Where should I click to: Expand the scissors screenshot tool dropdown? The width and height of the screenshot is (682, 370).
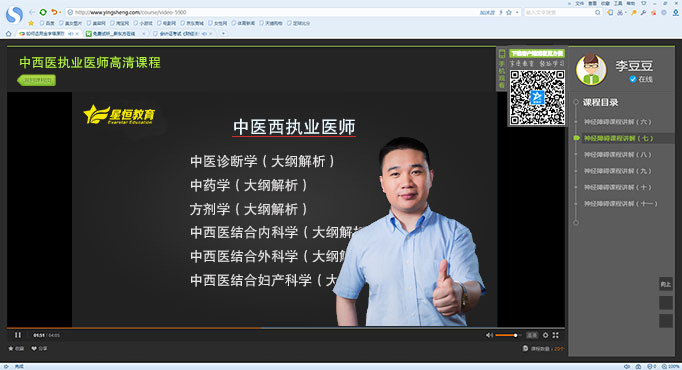pyautogui.click(x=627, y=13)
